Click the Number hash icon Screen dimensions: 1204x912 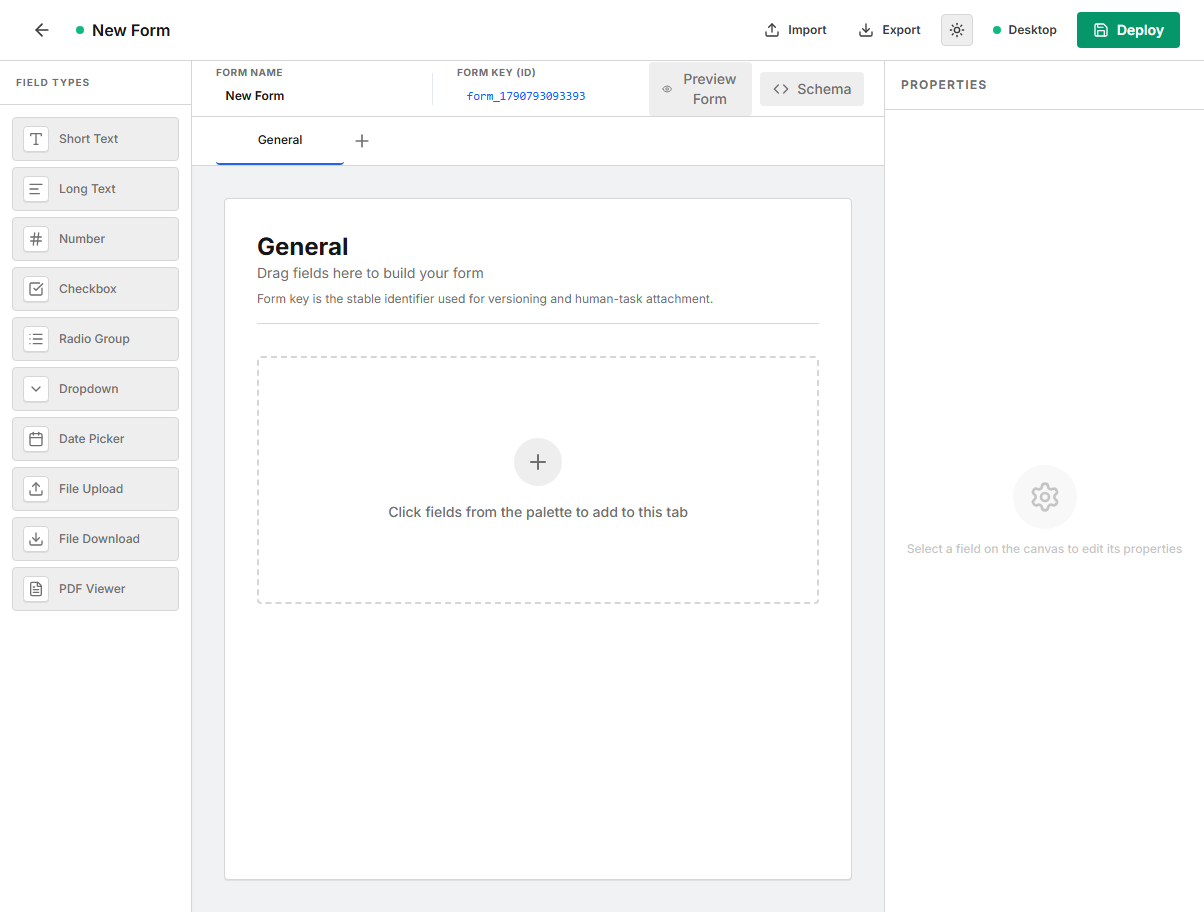[36, 239]
